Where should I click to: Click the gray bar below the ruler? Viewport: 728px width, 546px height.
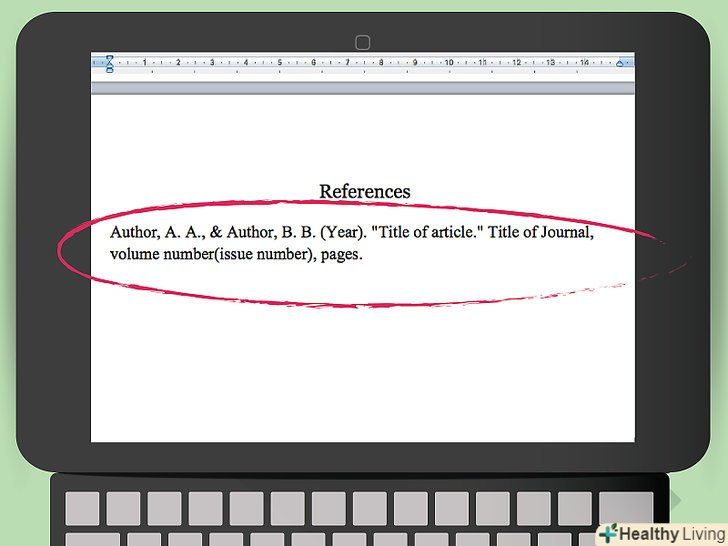point(364,87)
